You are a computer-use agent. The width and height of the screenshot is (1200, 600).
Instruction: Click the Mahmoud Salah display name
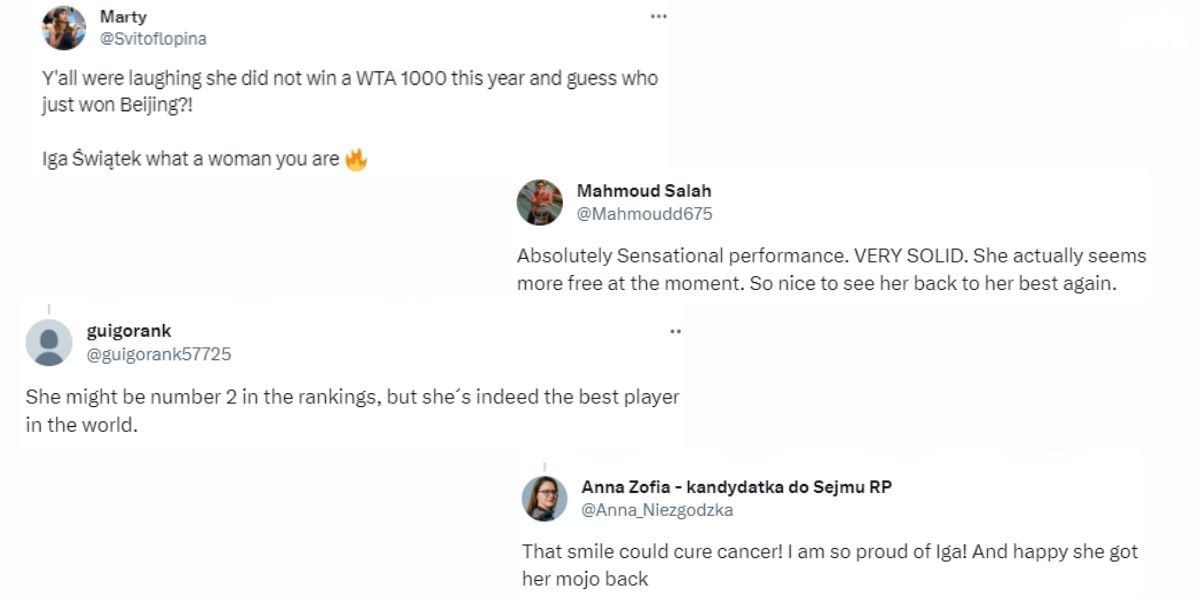(644, 191)
